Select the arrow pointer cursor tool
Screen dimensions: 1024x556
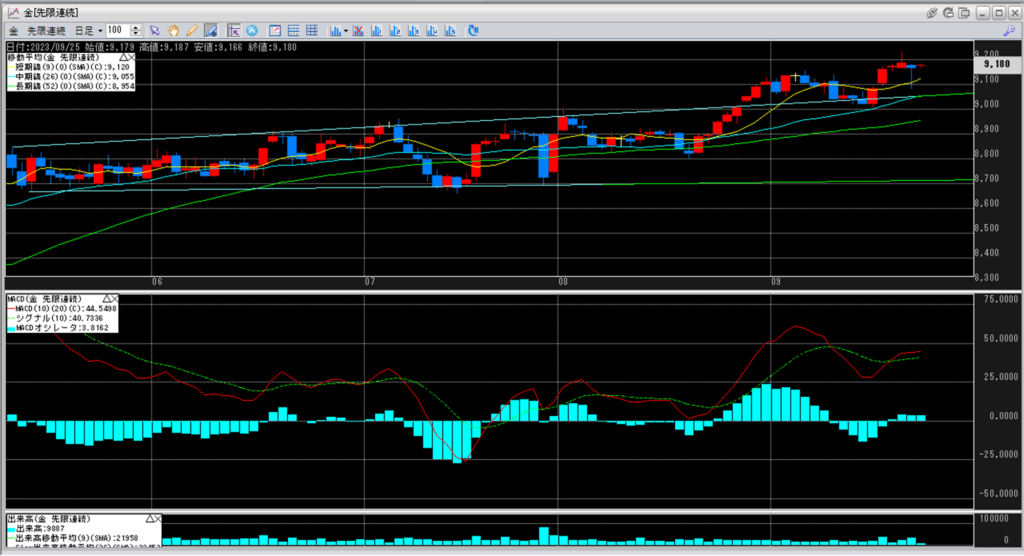tap(155, 30)
